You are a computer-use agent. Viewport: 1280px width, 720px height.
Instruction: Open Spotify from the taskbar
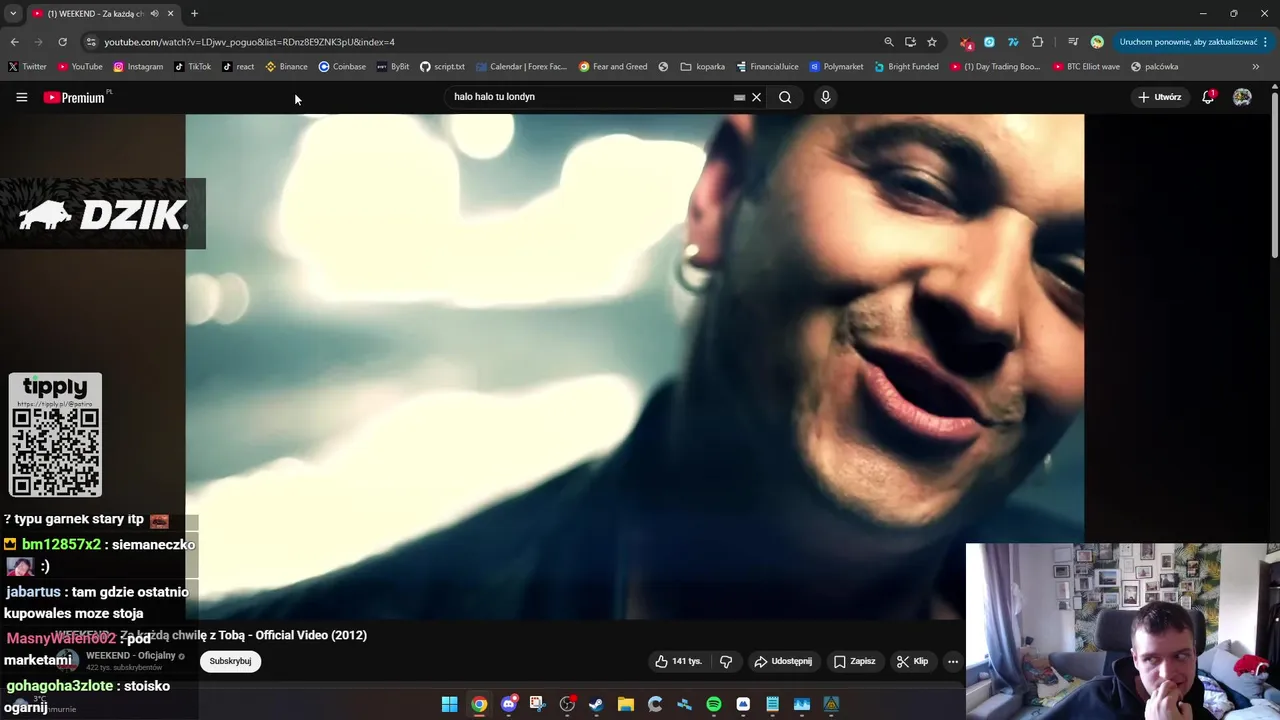click(713, 704)
